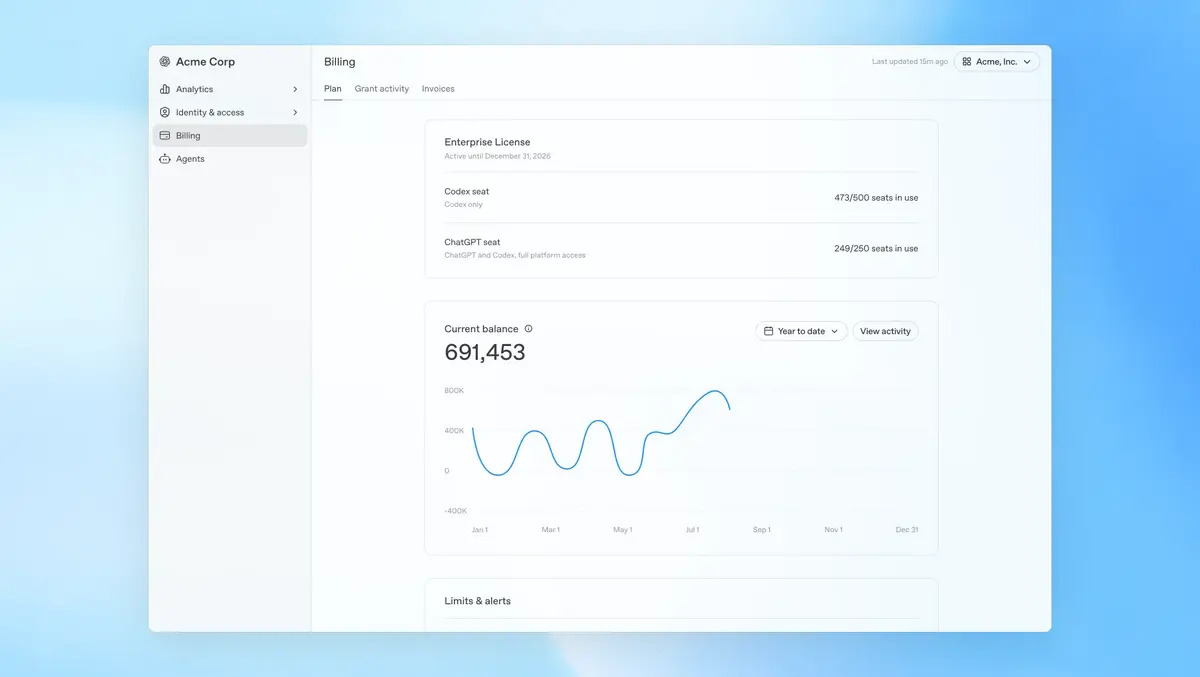Click the calendar icon in Year to date
Screen dimensions: 1200x677
click(x=768, y=331)
